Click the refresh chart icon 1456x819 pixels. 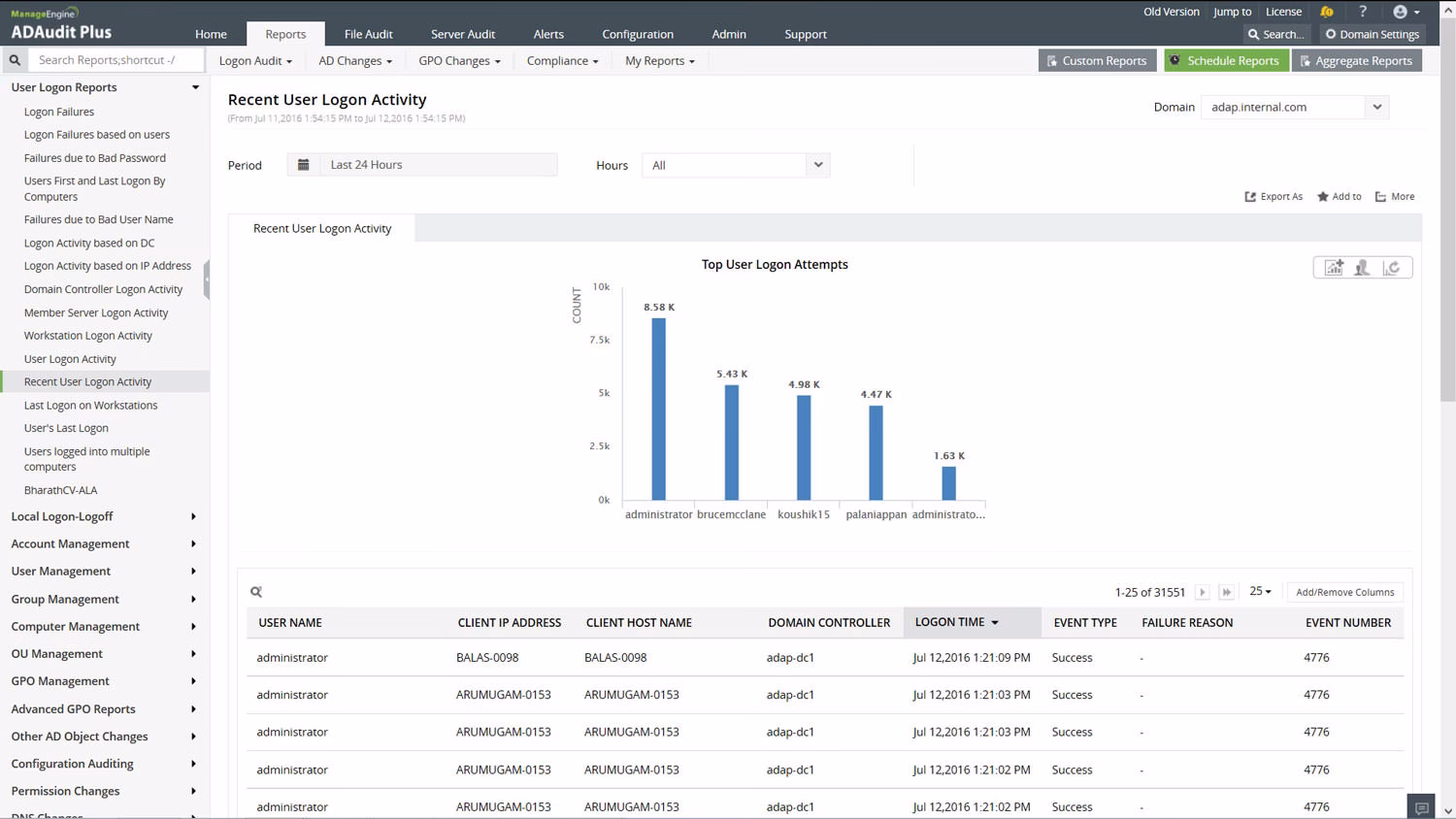1392,268
